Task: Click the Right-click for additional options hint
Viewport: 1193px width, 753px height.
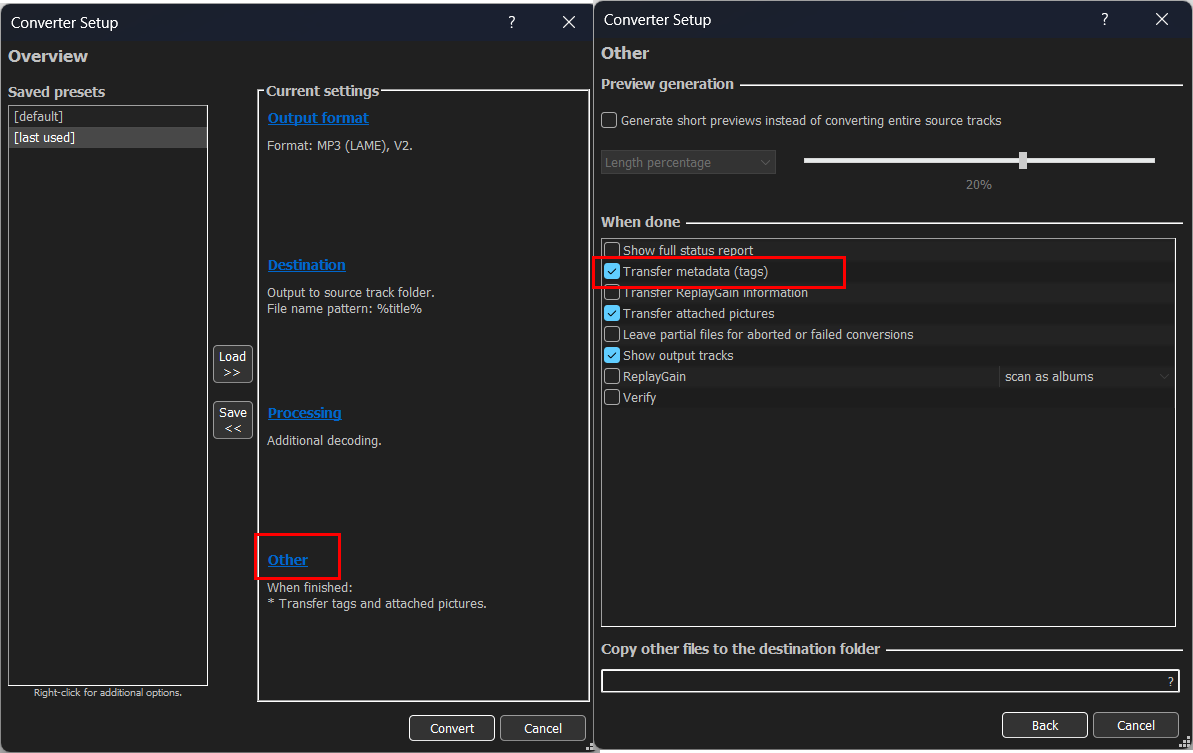Action: (108, 692)
